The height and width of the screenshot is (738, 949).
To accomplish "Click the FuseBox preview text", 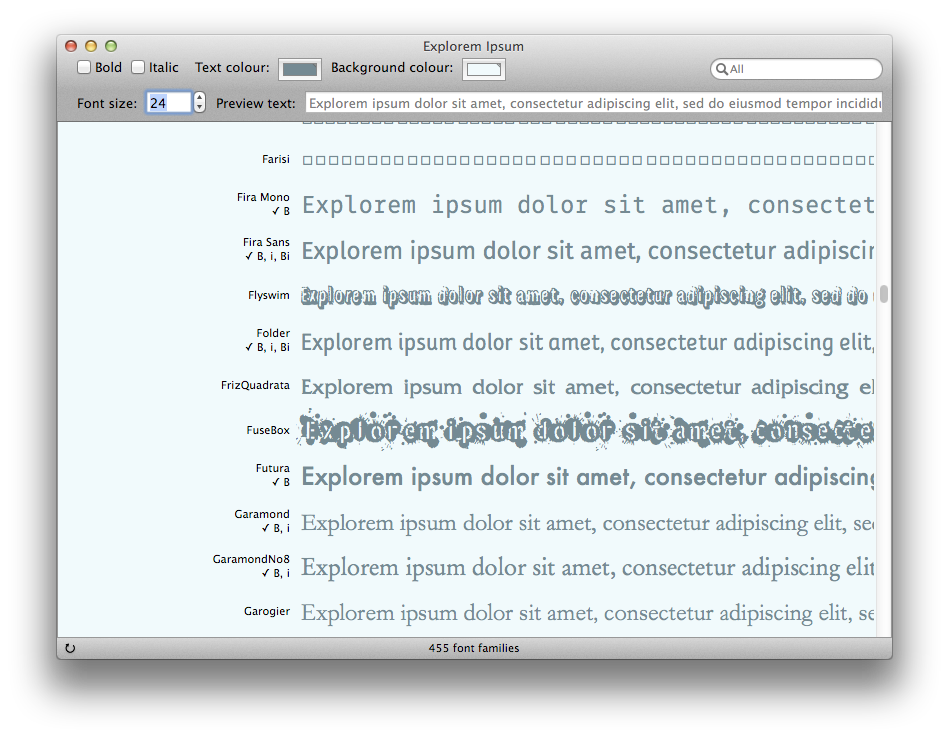I will coord(586,430).
